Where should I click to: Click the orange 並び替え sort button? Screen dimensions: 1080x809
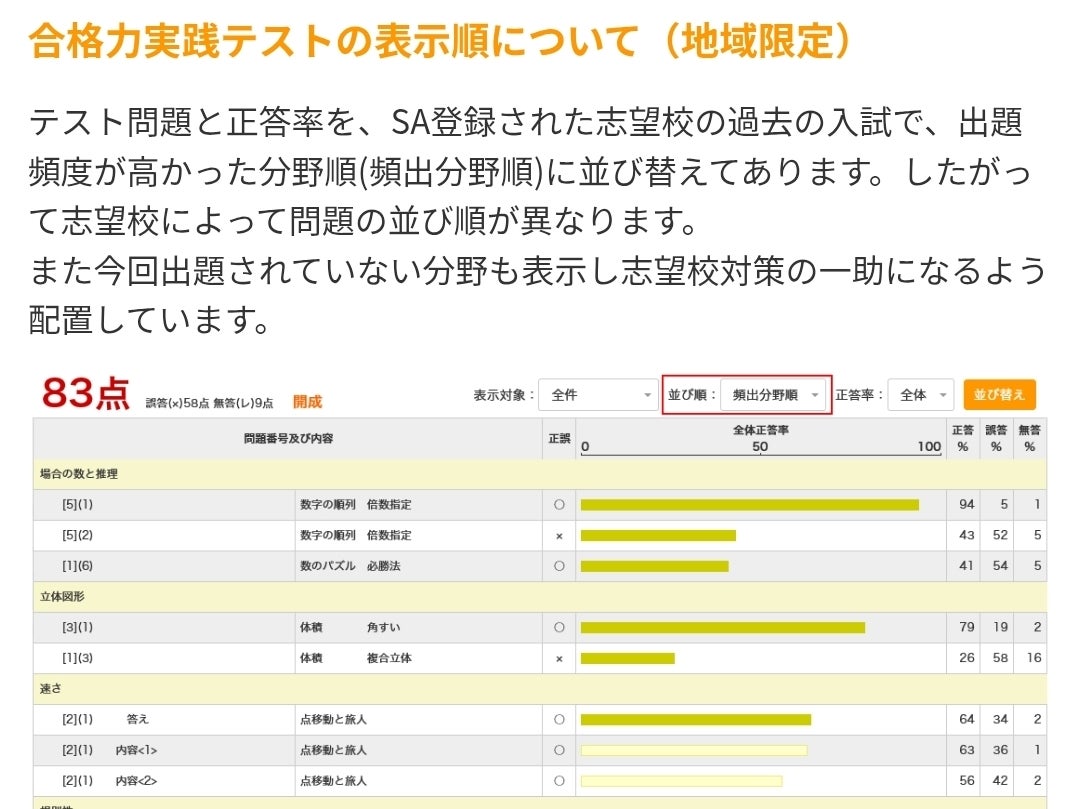point(999,394)
